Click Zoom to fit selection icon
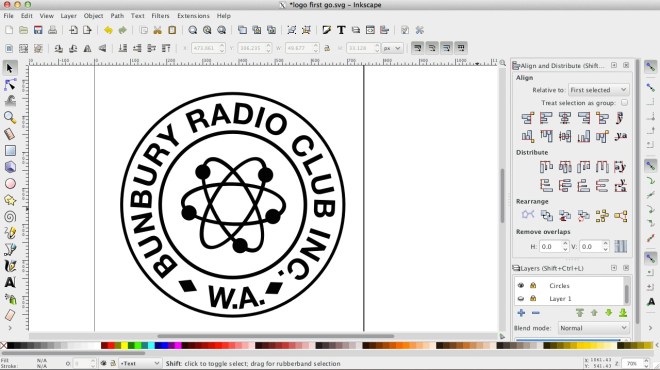 click(193, 30)
